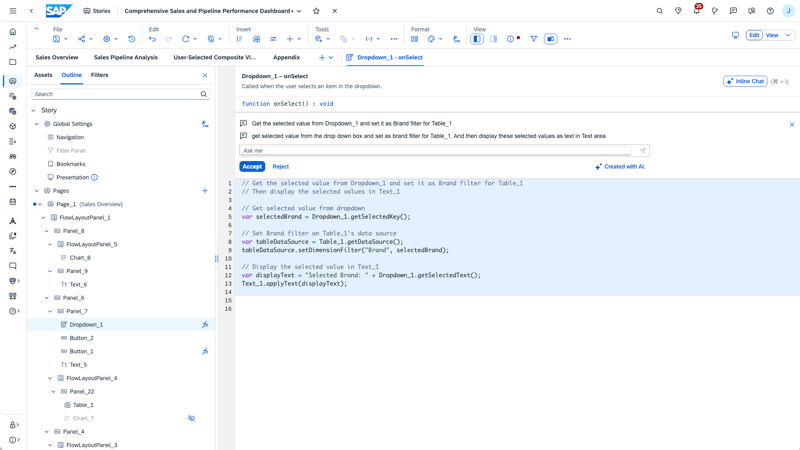This screenshot has width=800, height=450.
Task: Click the Refresh icon in Edit group
Action: (186, 39)
